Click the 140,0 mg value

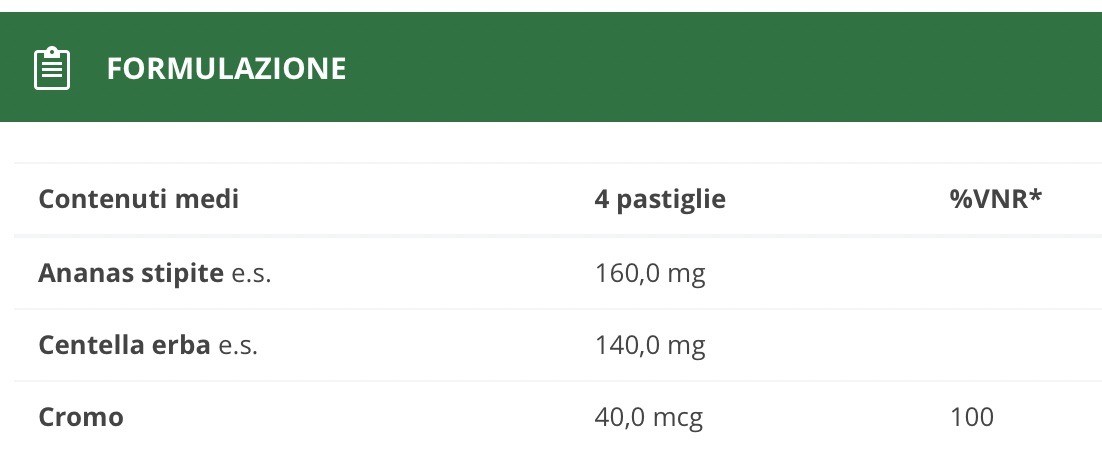click(650, 346)
